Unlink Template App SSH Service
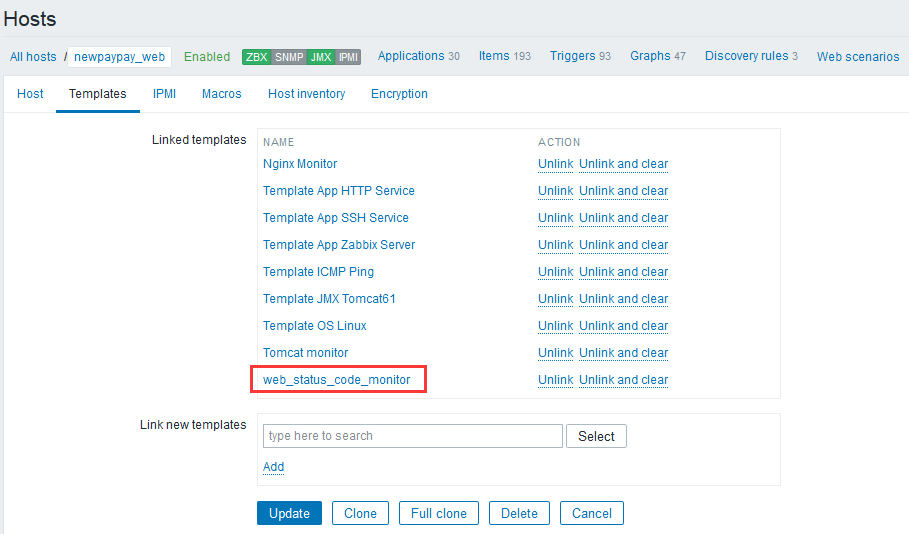Image resolution: width=909 pixels, height=534 pixels. click(x=555, y=218)
